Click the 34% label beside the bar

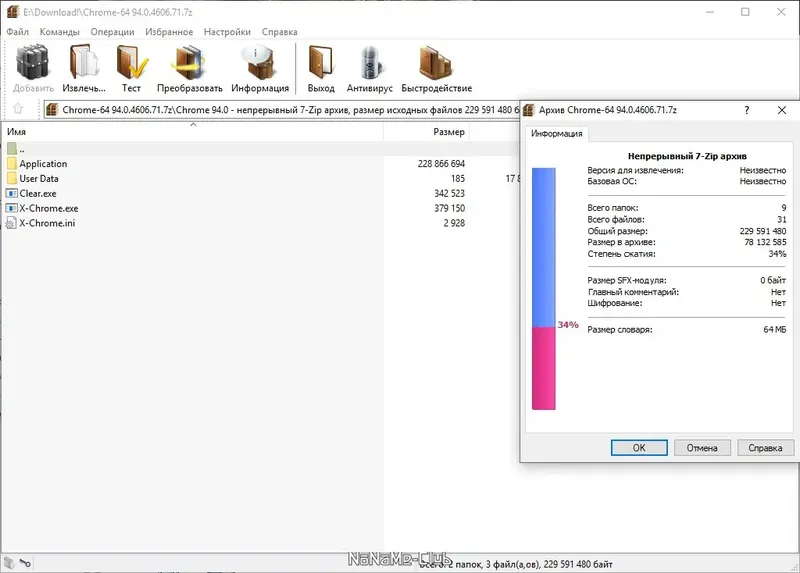tap(568, 325)
